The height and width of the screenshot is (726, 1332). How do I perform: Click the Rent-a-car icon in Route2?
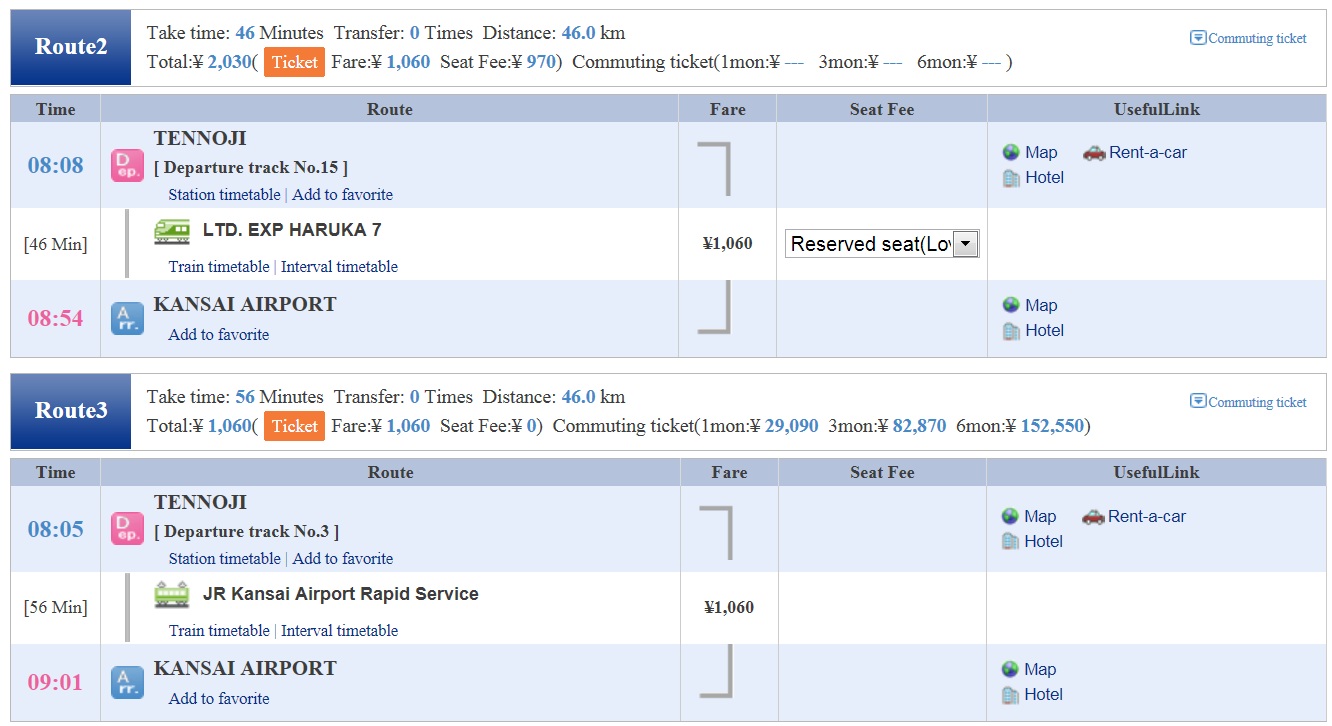point(1094,152)
